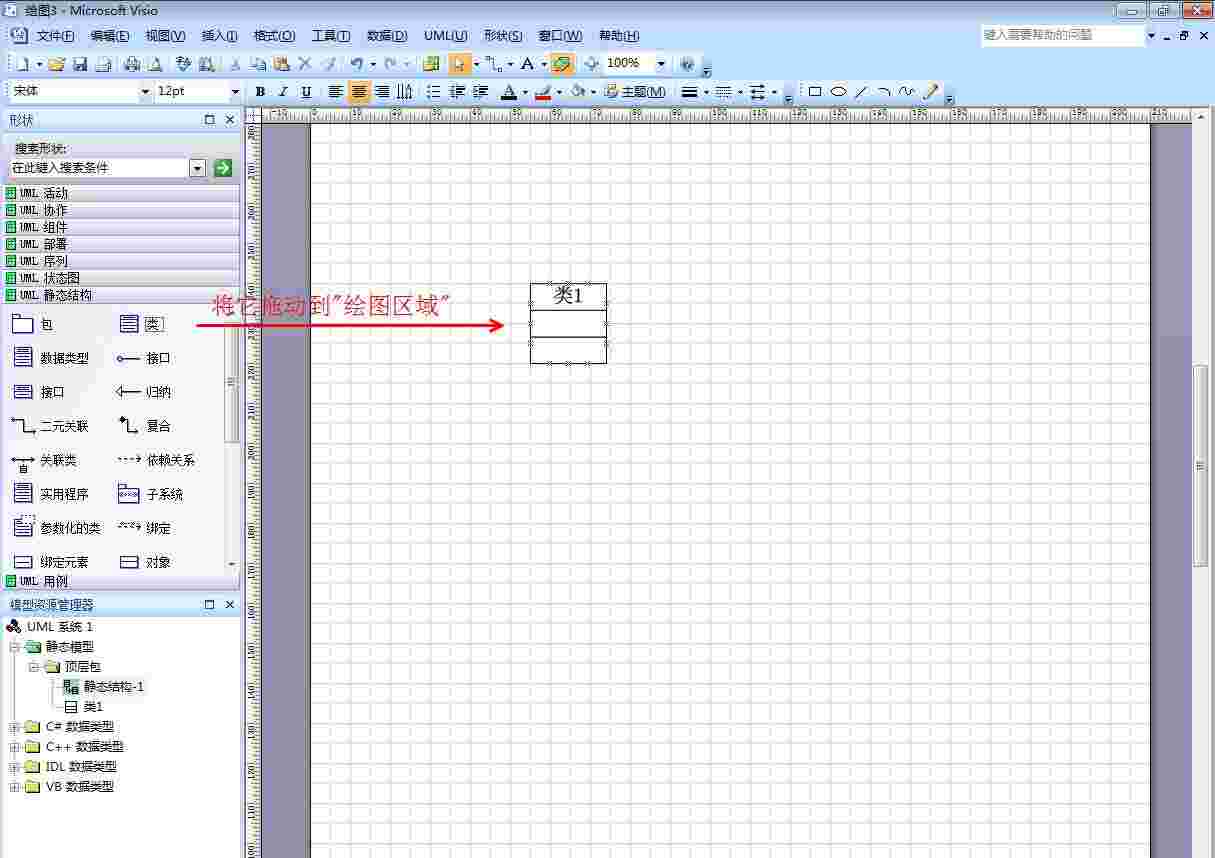The height and width of the screenshot is (858, 1215).
Task: Click the Print icon on the toolbar
Action: [x=129, y=63]
